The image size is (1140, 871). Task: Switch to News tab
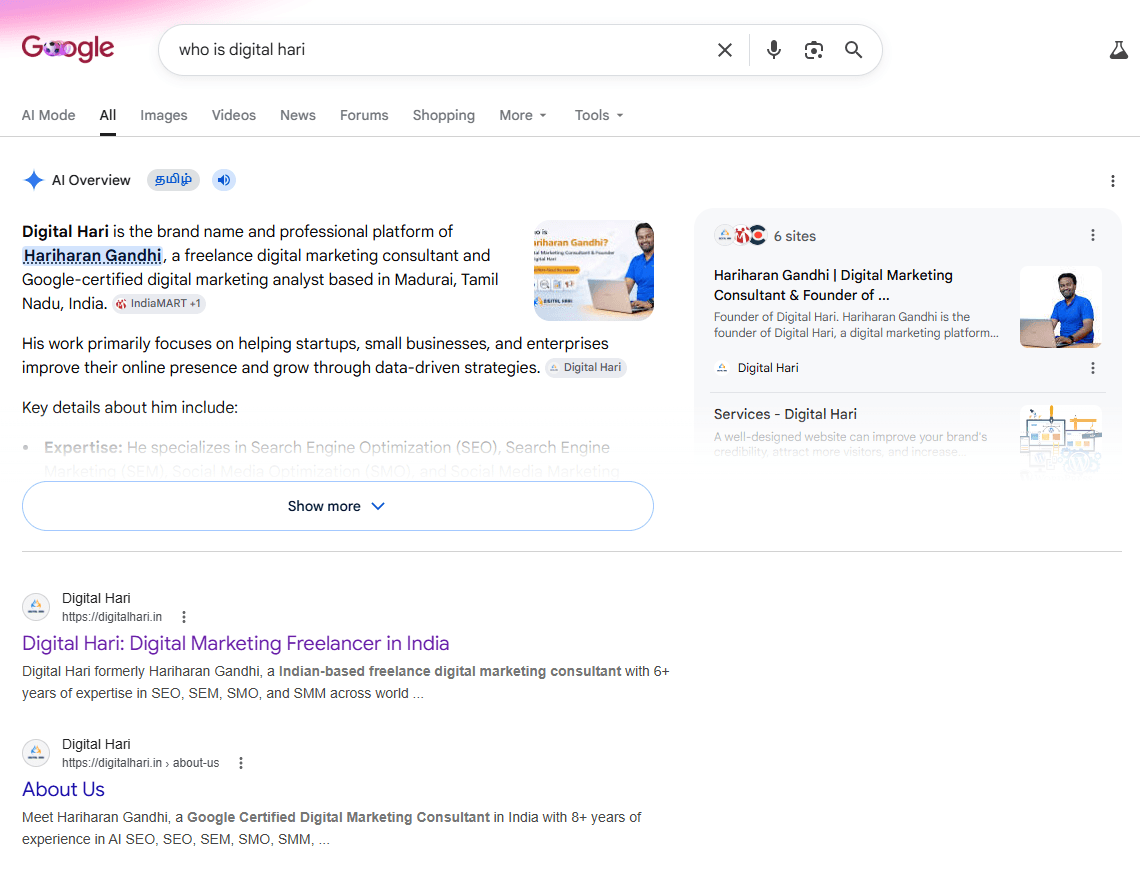click(x=298, y=115)
